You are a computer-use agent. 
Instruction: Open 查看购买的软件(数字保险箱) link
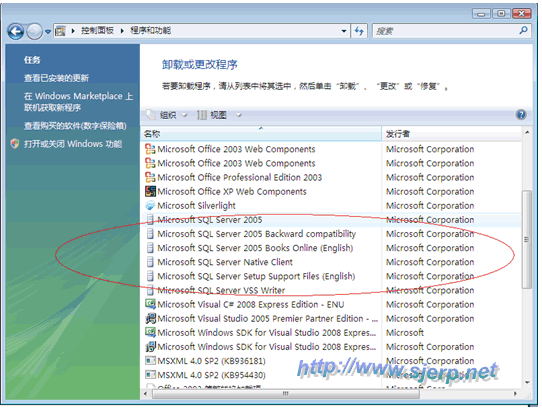(75, 126)
